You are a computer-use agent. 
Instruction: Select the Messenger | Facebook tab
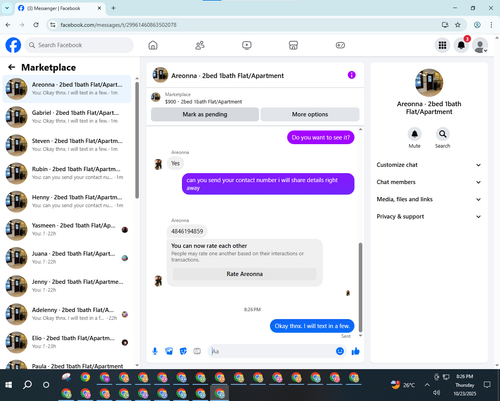click(x=60, y=8)
